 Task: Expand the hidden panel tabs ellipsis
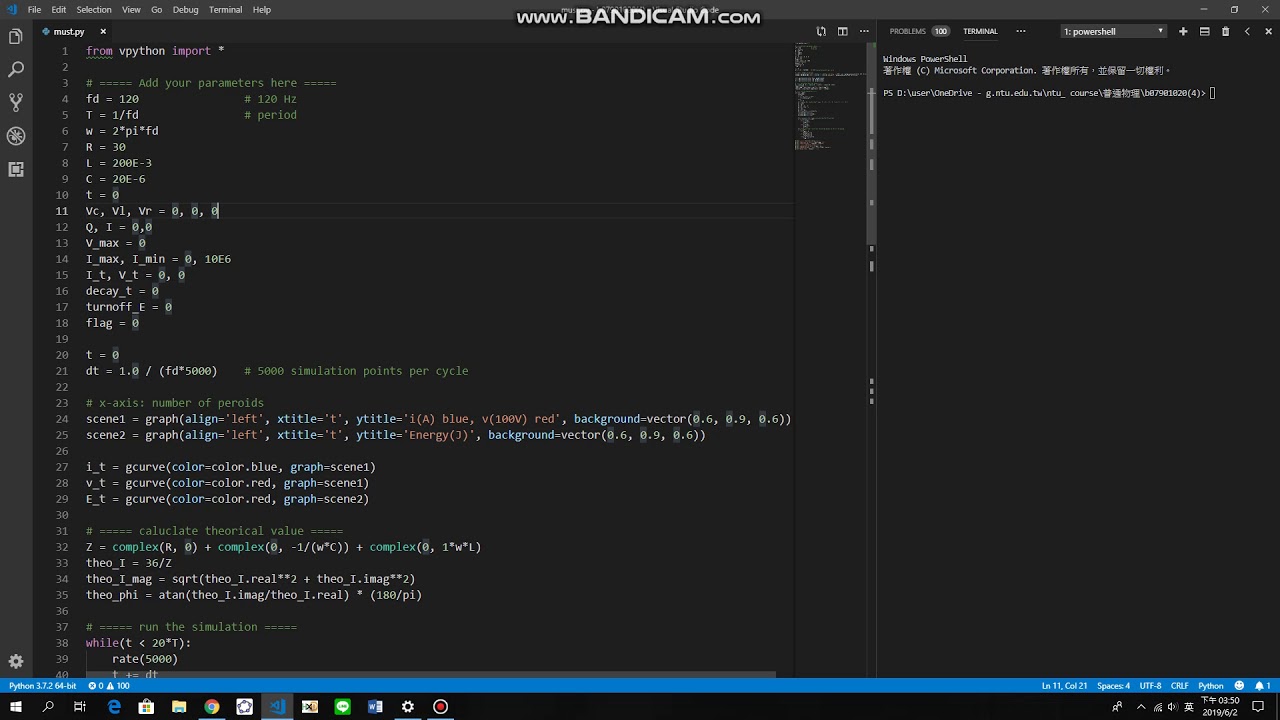pyautogui.click(x=1020, y=31)
